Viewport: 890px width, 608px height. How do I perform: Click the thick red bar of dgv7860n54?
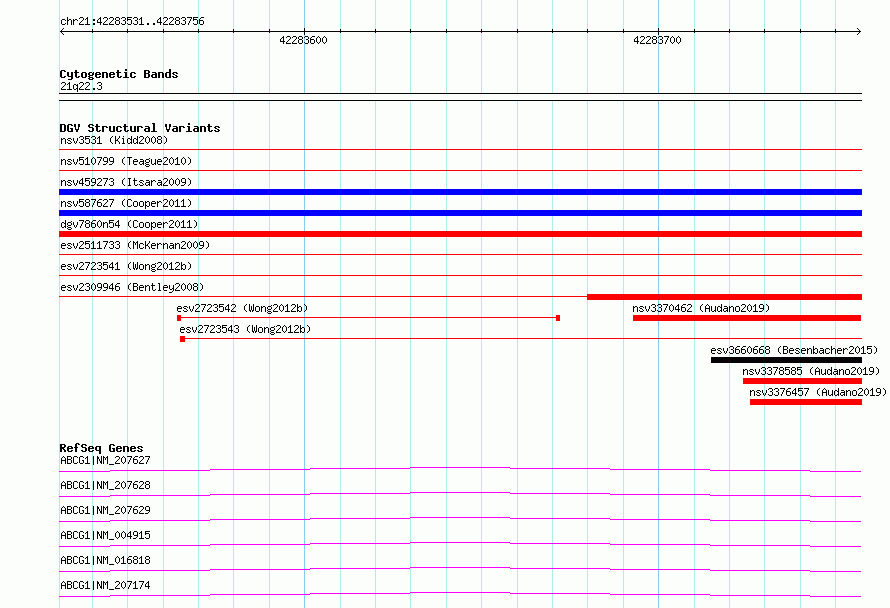click(460, 234)
